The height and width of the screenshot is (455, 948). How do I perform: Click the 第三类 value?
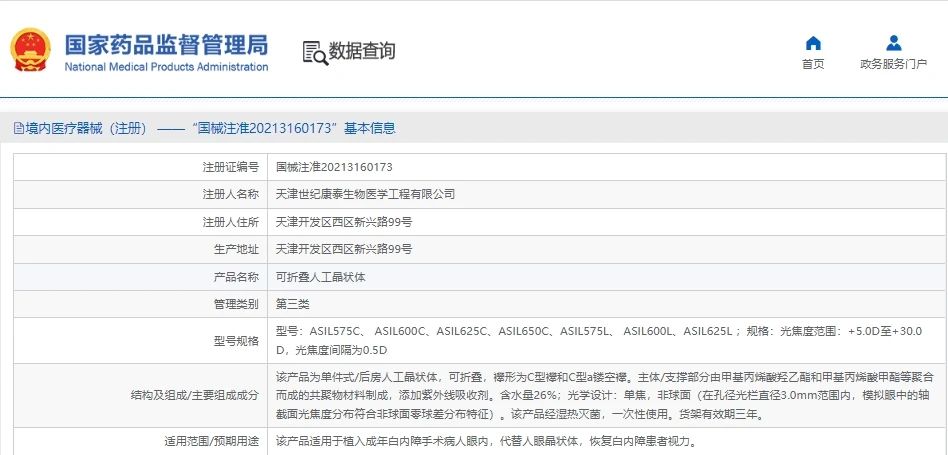(293, 305)
